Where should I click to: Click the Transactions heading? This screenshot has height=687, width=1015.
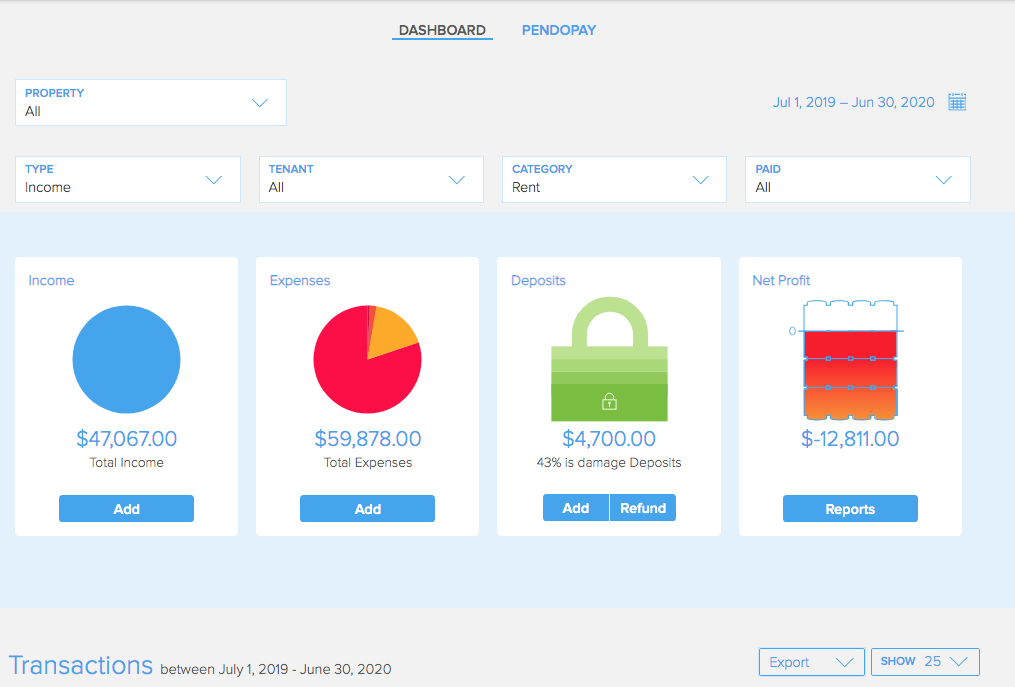[x=81, y=665]
